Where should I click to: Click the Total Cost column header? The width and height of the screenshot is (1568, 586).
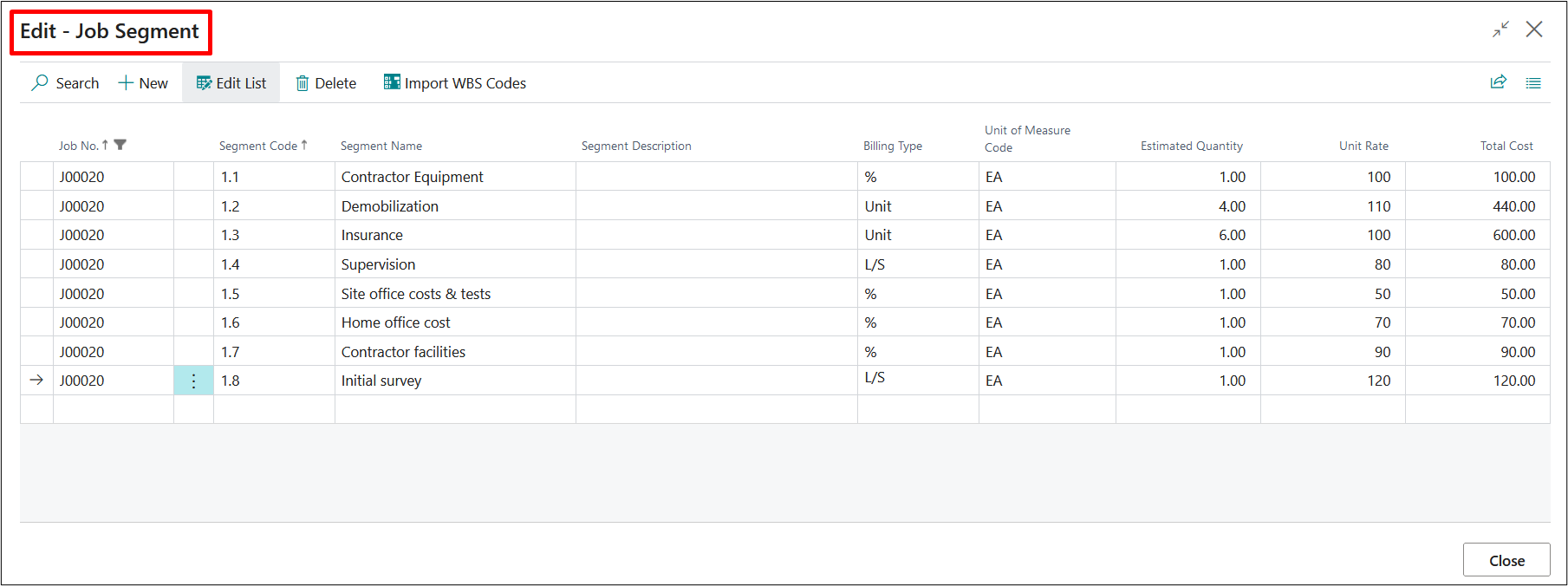click(x=1506, y=146)
